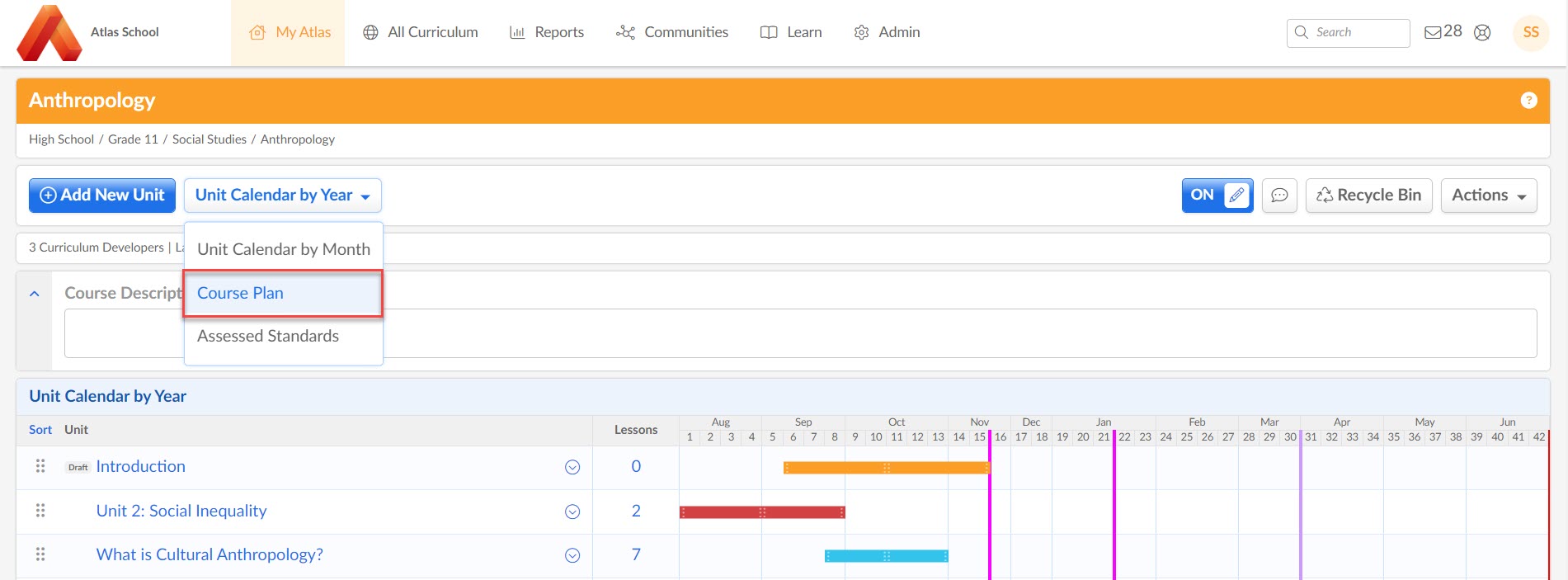
Task: Open the Admin menu
Action: (x=887, y=32)
